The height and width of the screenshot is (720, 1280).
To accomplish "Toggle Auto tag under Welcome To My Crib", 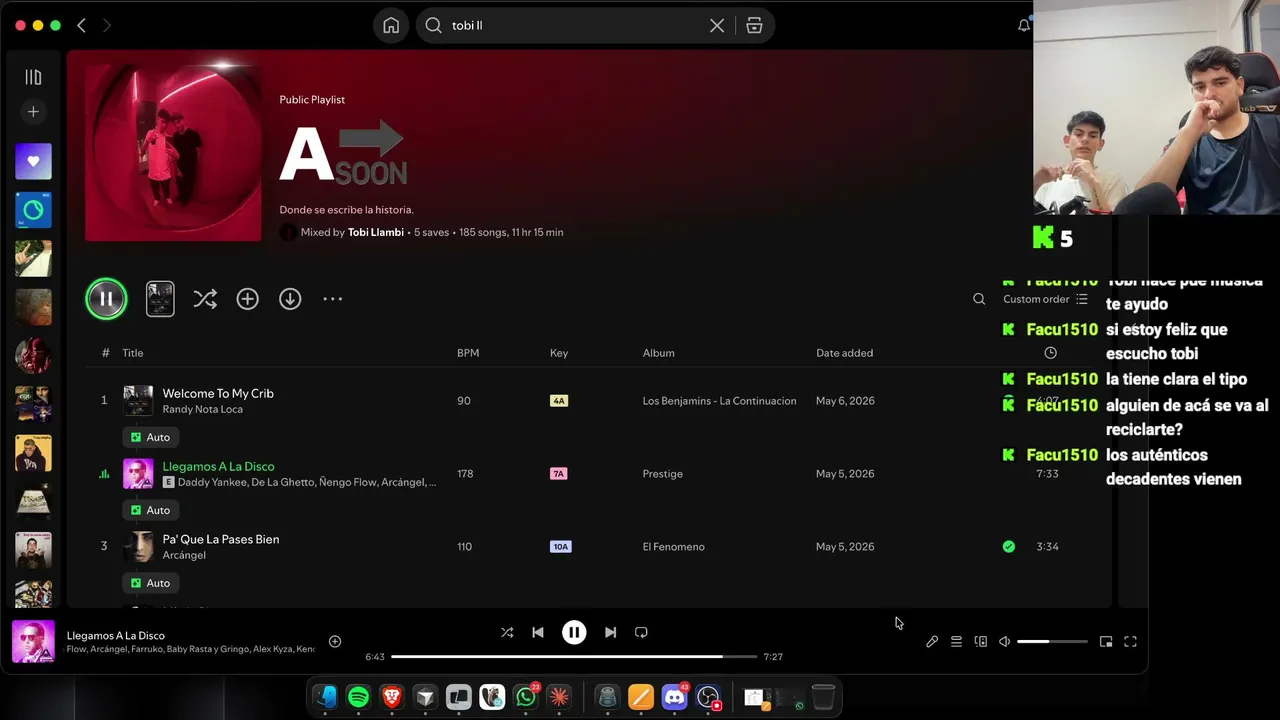I will click(150, 437).
